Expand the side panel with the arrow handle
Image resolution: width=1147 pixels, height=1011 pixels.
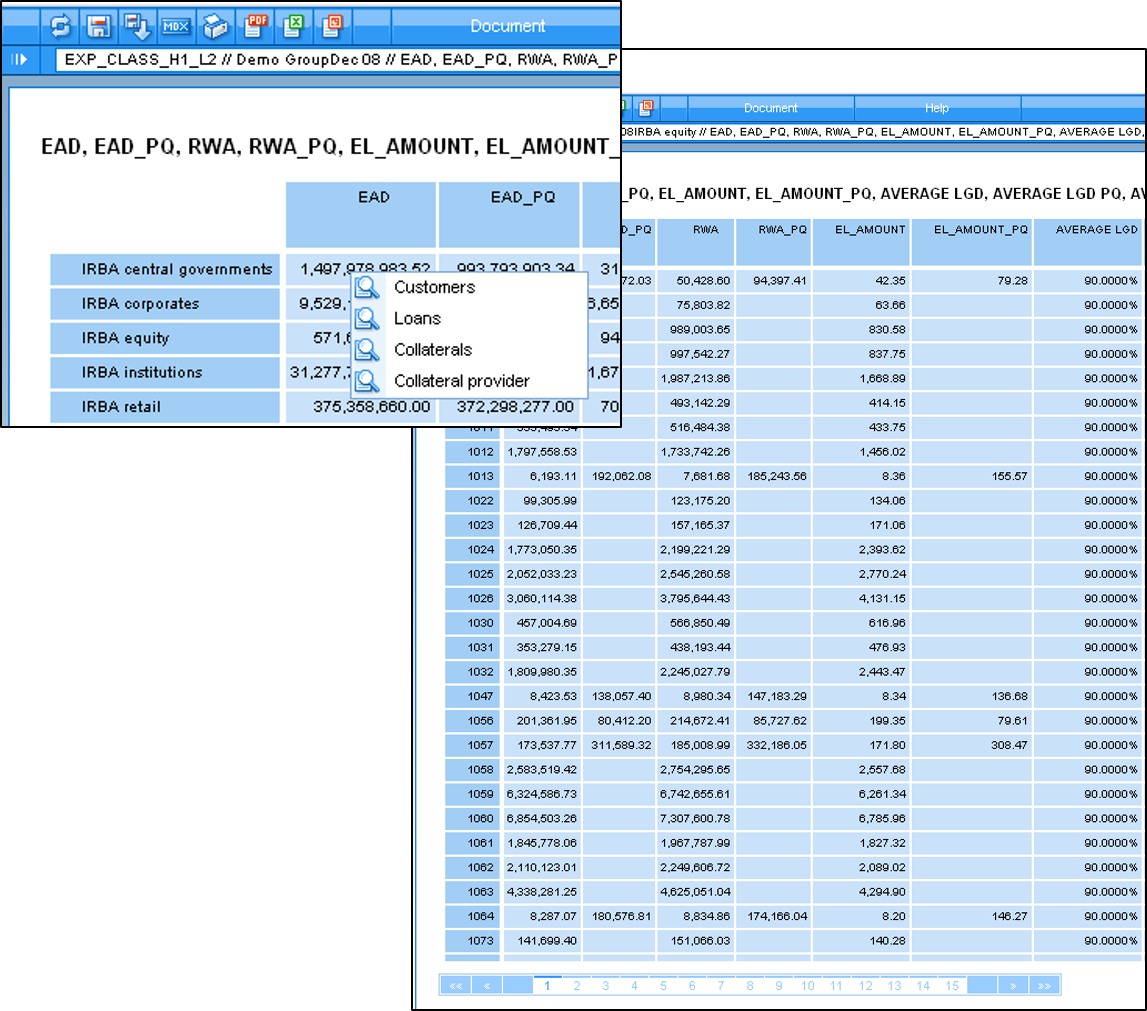tap(19, 59)
